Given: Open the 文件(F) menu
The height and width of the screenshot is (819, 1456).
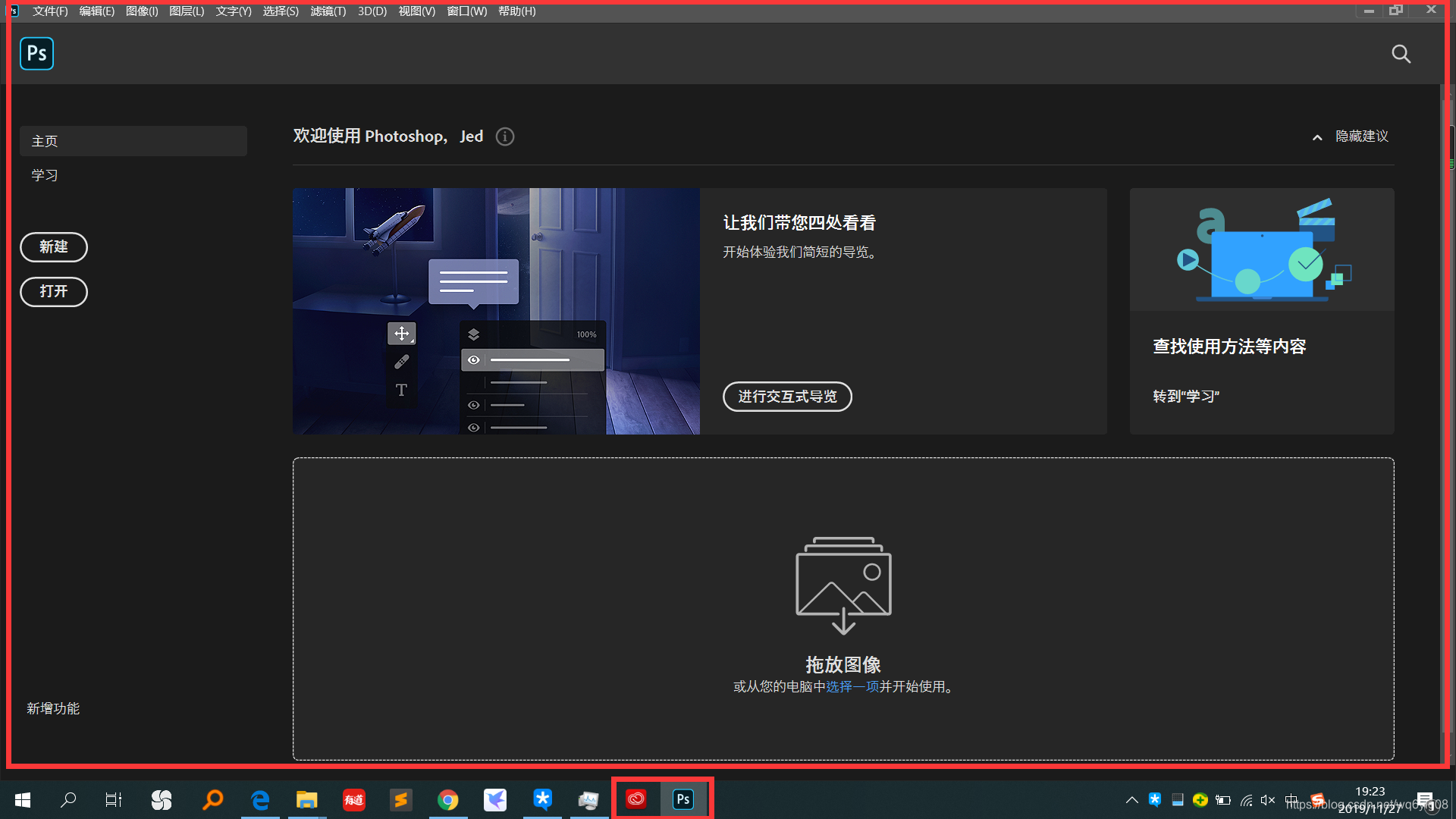Looking at the screenshot, I should pos(50,11).
